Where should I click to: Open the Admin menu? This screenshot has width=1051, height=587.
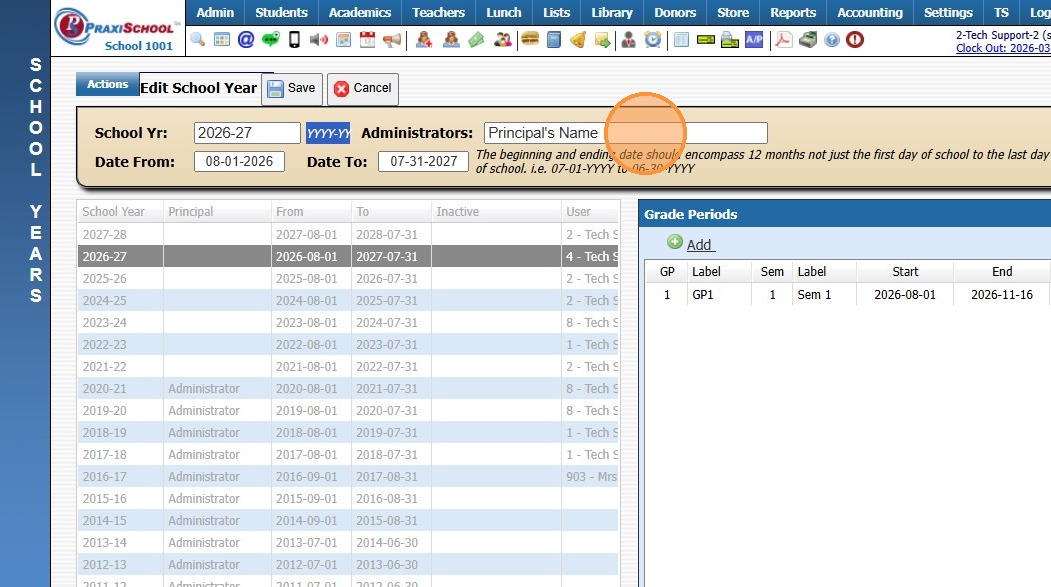click(215, 13)
